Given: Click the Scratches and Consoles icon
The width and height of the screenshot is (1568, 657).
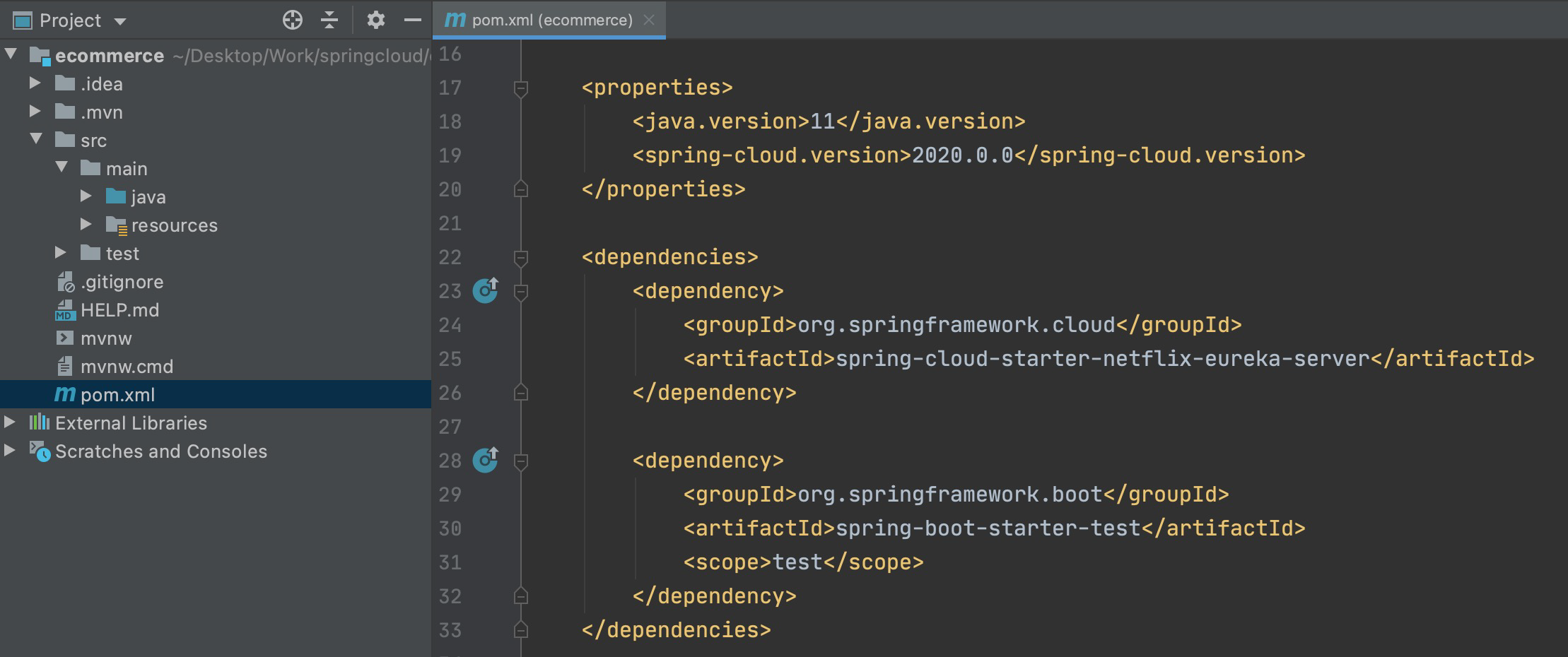Looking at the screenshot, I should tap(40, 451).
